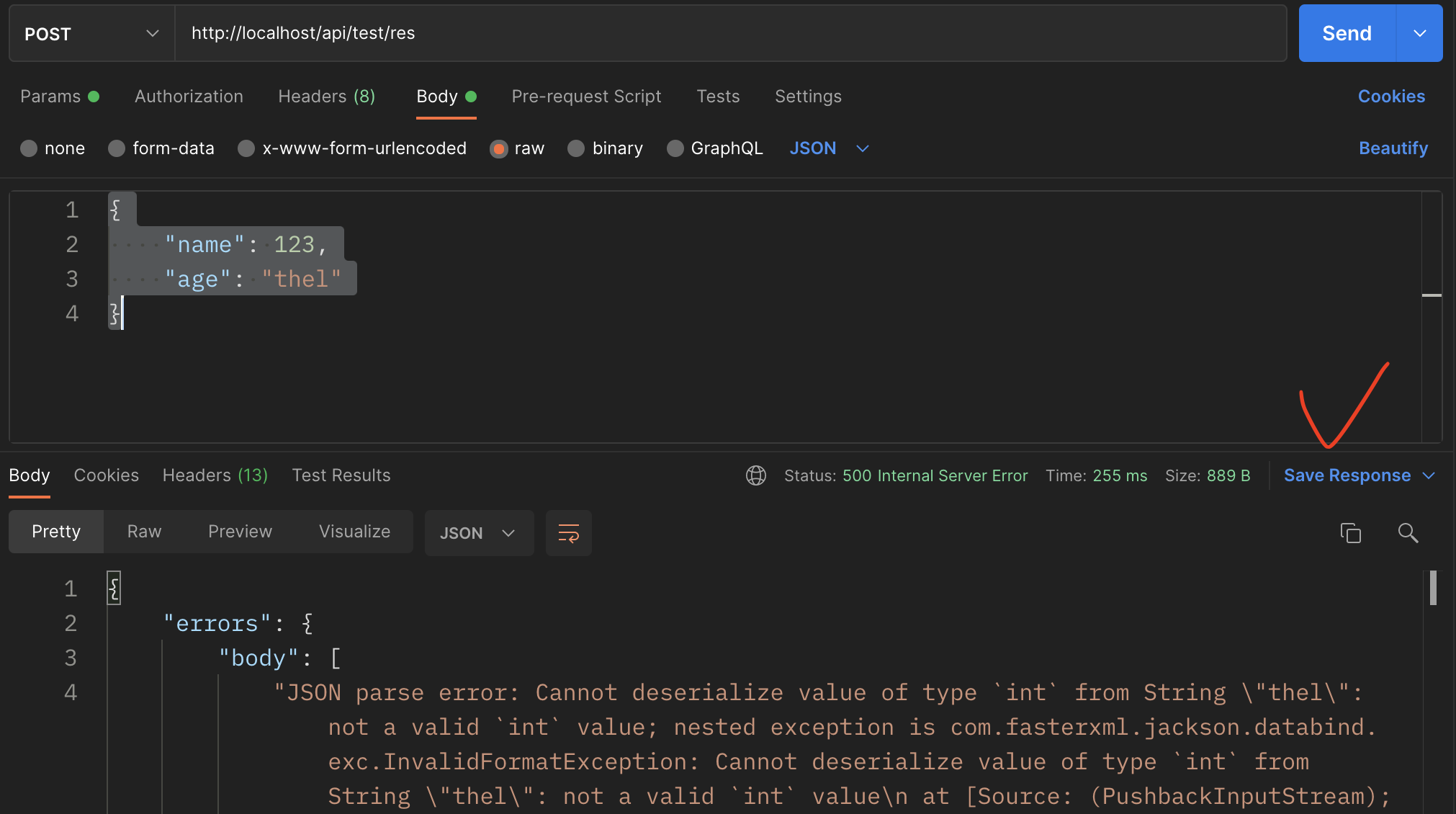1456x814 pixels.
Task: Click the copy response icon
Action: pos(1350,533)
